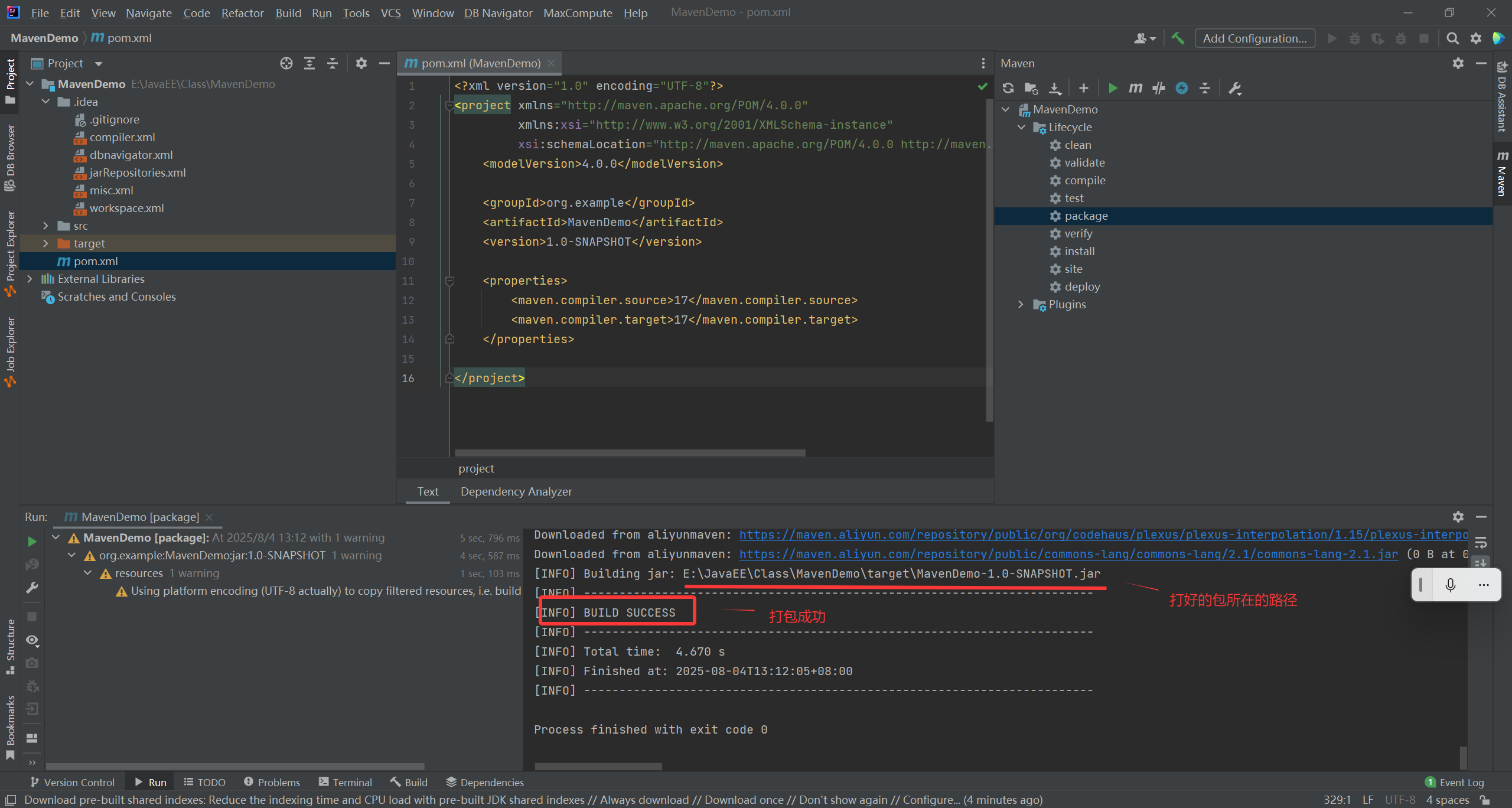1512x808 pixels.
Task: Rerun MavenDemo package in Run panel
Action: [32, 542]
